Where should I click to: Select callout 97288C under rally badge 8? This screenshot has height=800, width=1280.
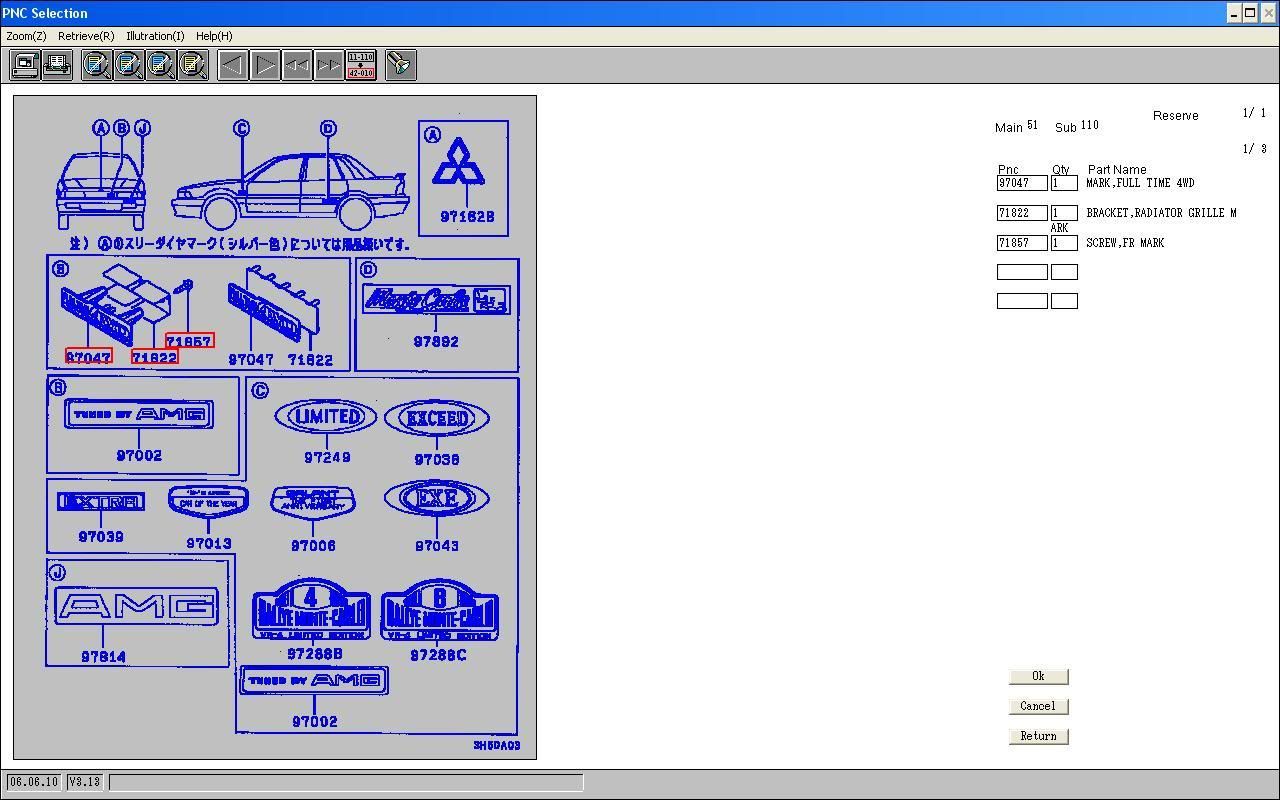[x=438, y=655]
